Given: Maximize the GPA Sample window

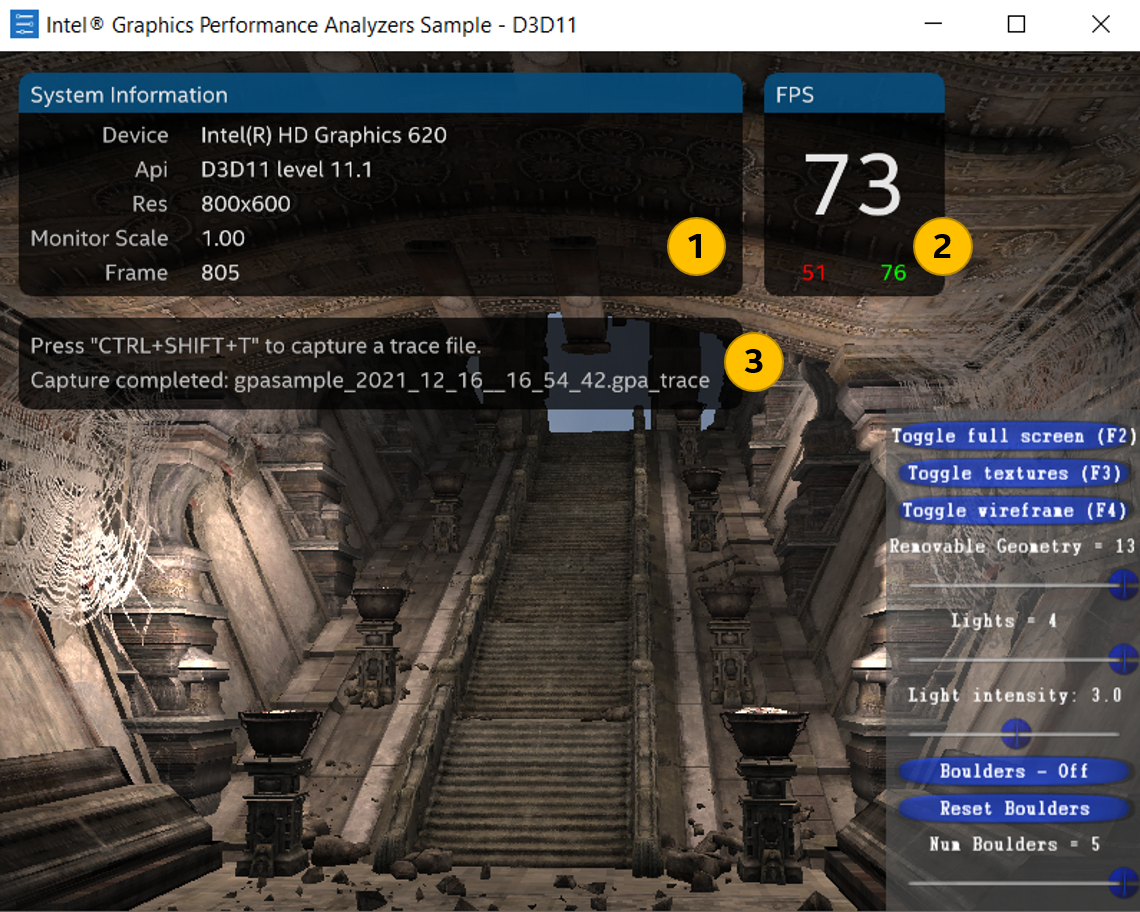Looking at the screenshot, I should tap(1016, 24).
